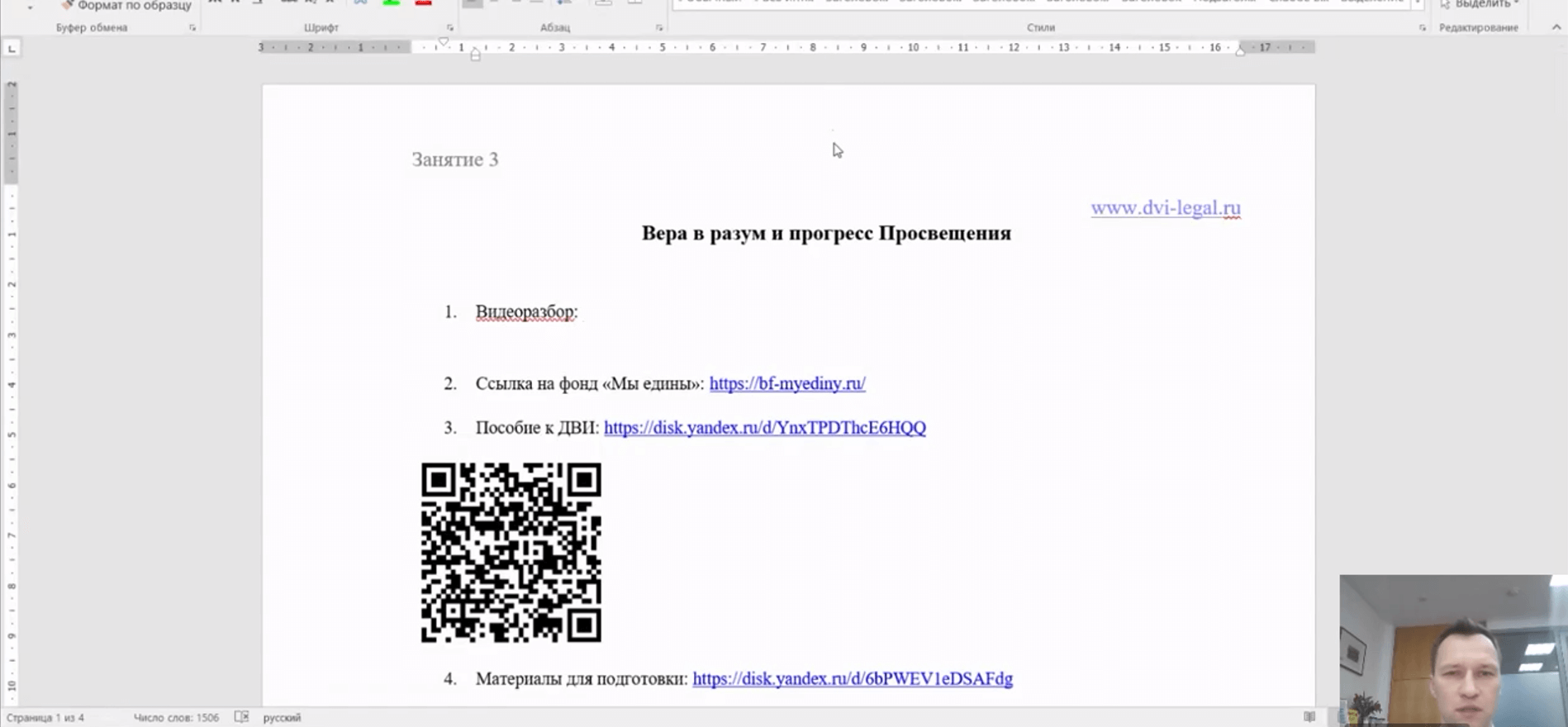This screenshot has height=727, width=1568.
Task: Open the 'Материалы для подготовки' Yandex disk link
Action: pyautogui.click(x=853, y=678)
